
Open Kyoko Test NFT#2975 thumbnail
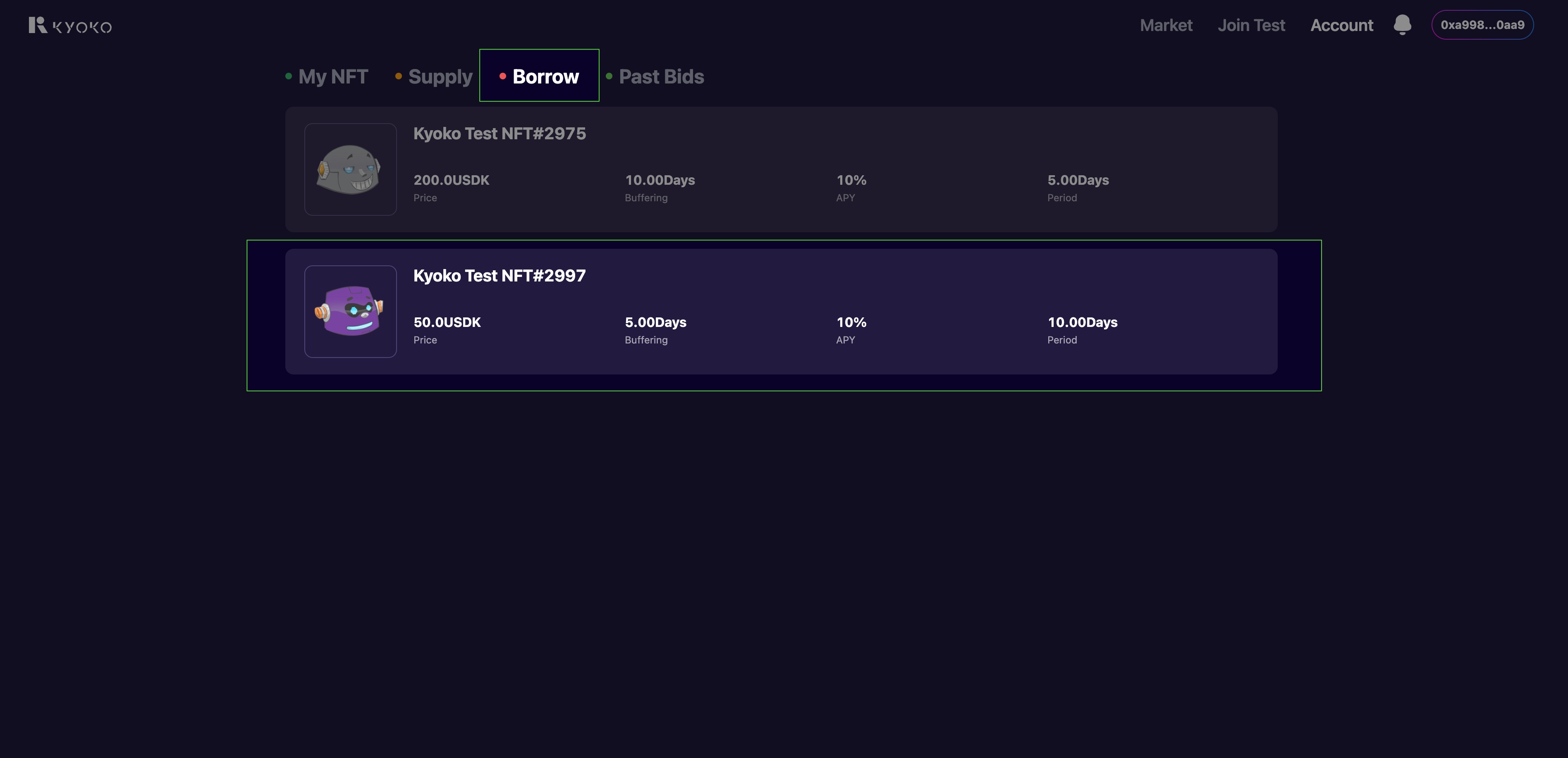point(351,169)
